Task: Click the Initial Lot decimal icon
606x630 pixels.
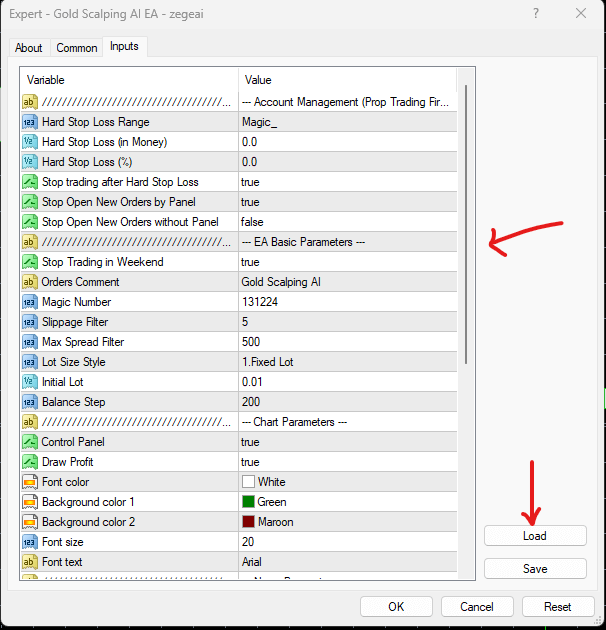Action: [x=29, y=382]
